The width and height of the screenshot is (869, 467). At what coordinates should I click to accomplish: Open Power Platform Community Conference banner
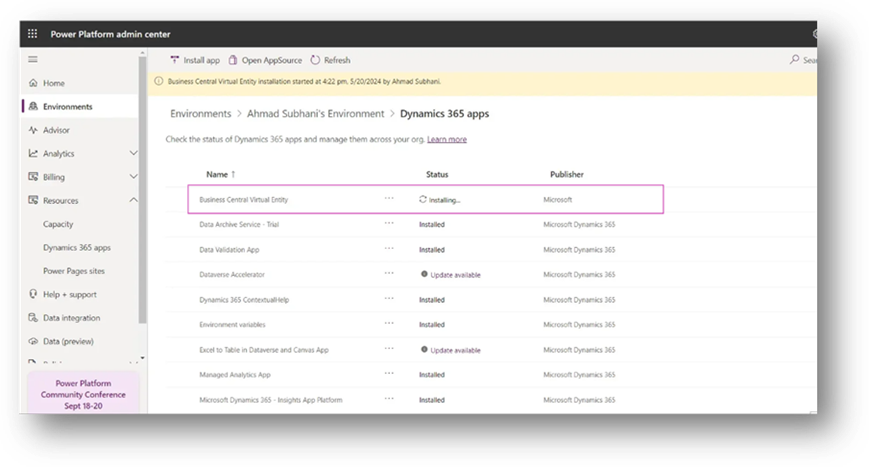(x=83, y=394)
